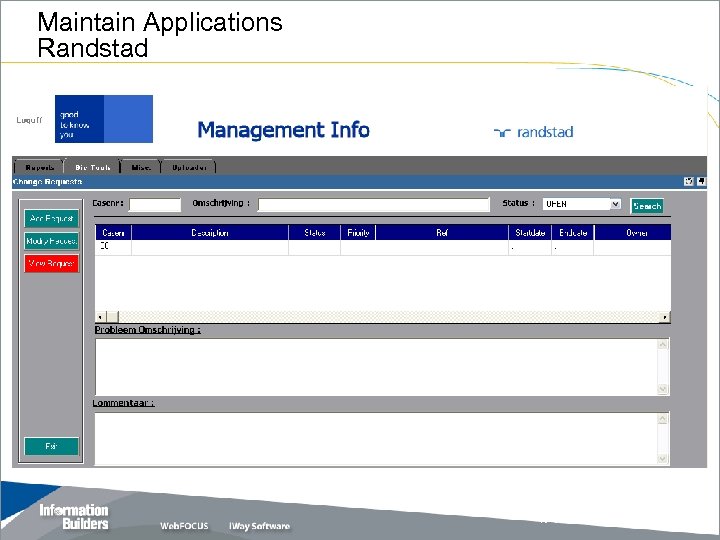Click the randstad logo
Screen dimensions: 720x540
click(534, 132)
